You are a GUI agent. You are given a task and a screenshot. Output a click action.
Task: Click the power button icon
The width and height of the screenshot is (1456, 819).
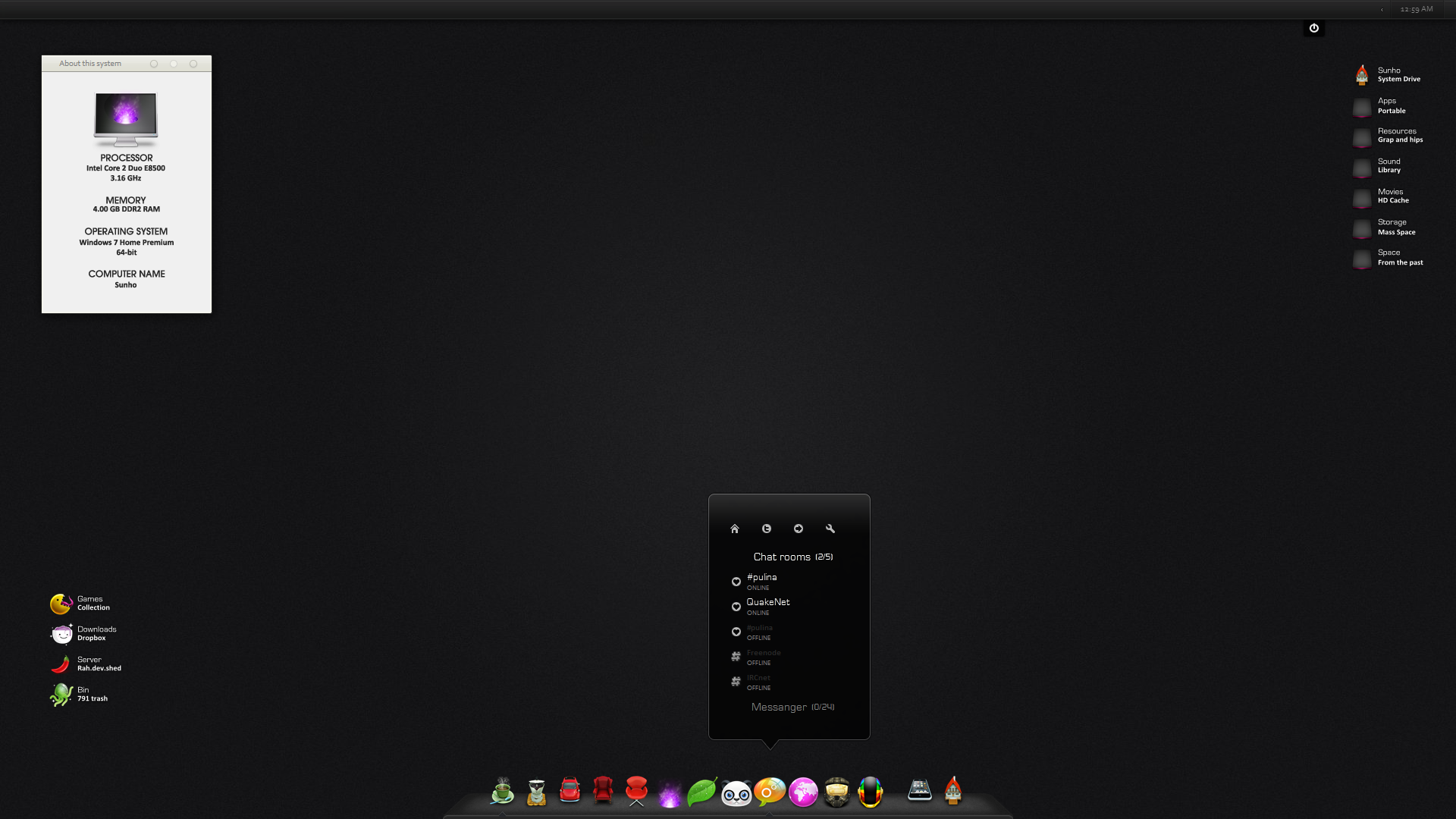click(x=1314, y=28)
